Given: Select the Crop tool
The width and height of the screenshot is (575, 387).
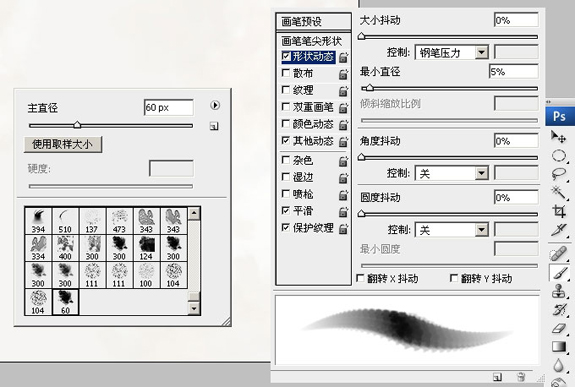Looking at the screenshot, I should 558,211.
